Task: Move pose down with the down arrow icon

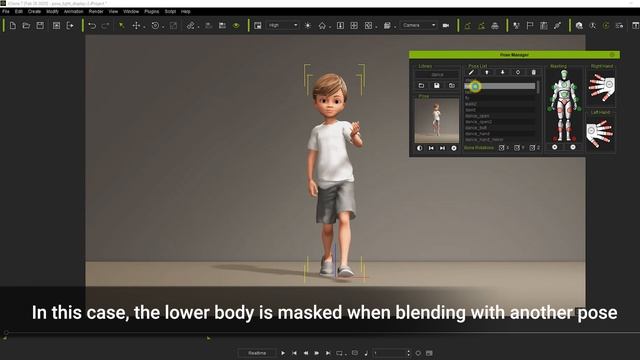Action: [x=502, y=72]
